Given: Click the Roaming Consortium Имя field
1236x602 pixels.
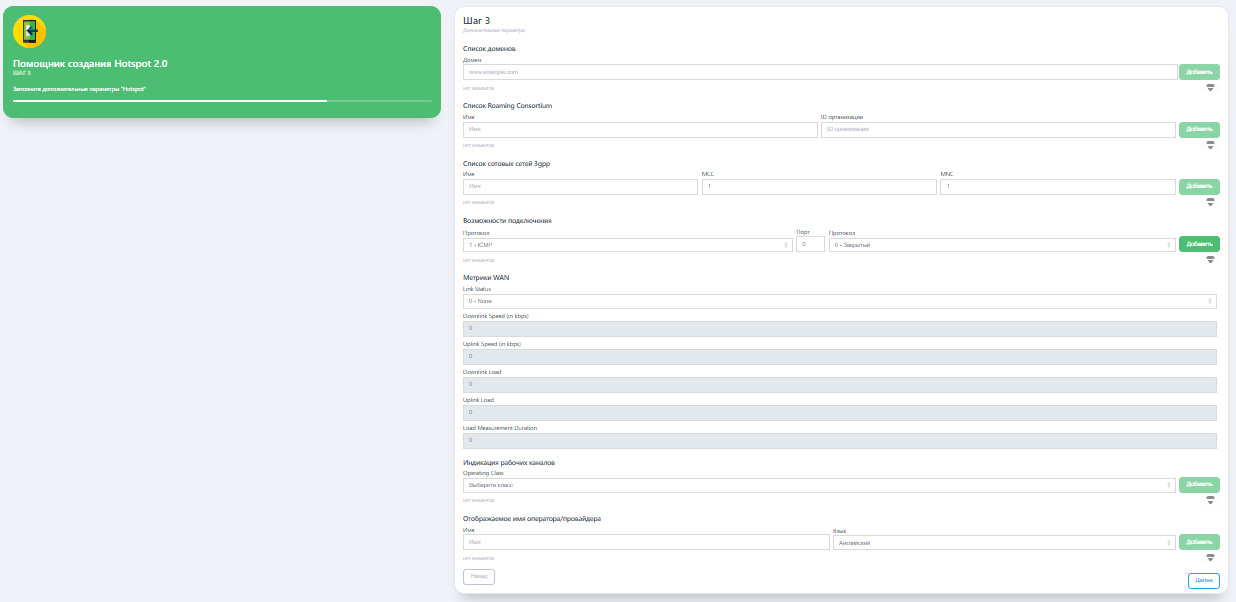Looking at the screenshot, I should [640, 130].
